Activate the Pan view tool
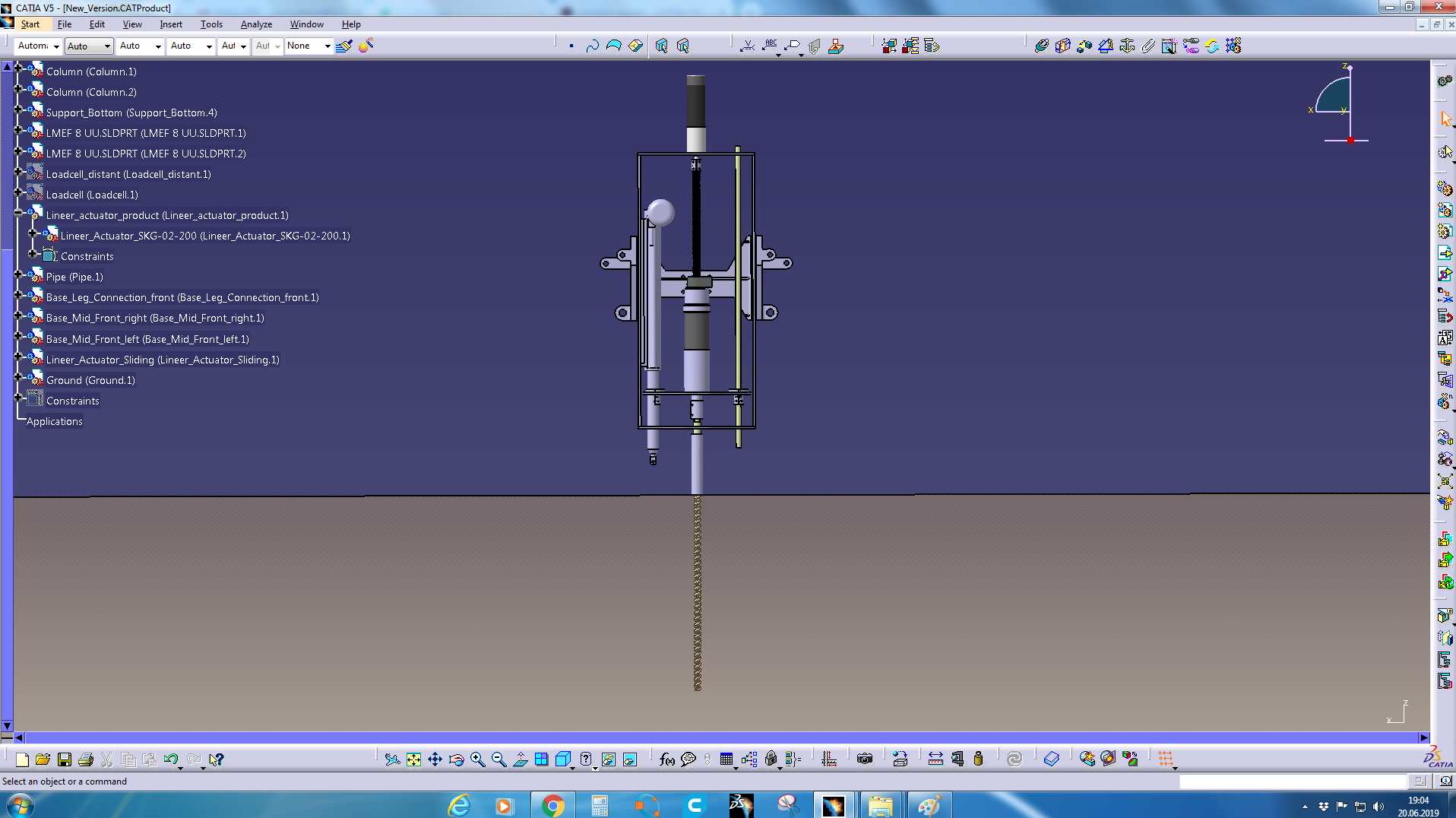 [435, 759]
